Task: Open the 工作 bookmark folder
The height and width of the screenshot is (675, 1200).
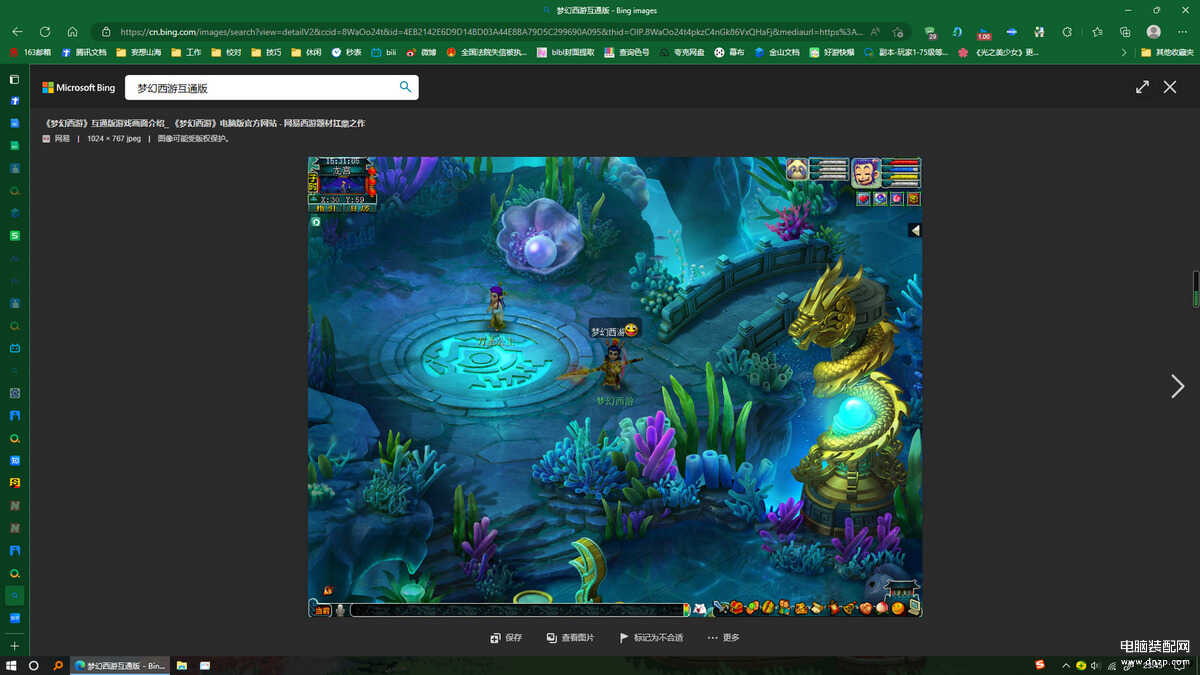Action: pyautogui.click(x=186, y=52)
